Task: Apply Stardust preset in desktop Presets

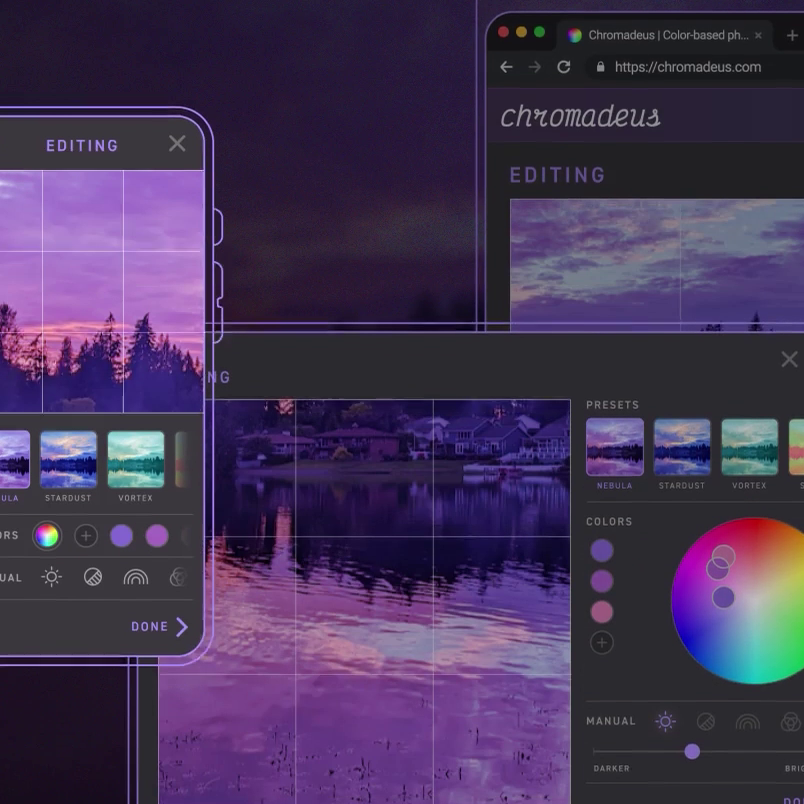Action: [x=681, y=447]
